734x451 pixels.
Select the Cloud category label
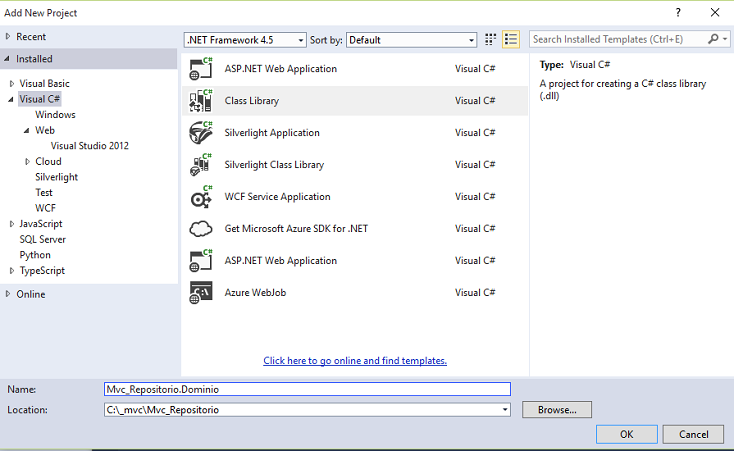[48, 161]
